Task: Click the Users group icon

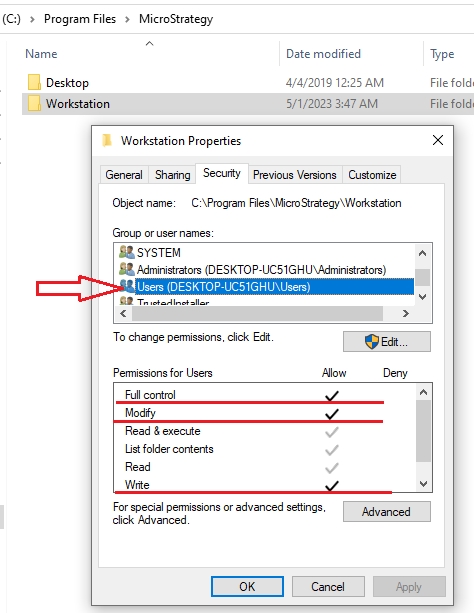Action: [127, 286]
